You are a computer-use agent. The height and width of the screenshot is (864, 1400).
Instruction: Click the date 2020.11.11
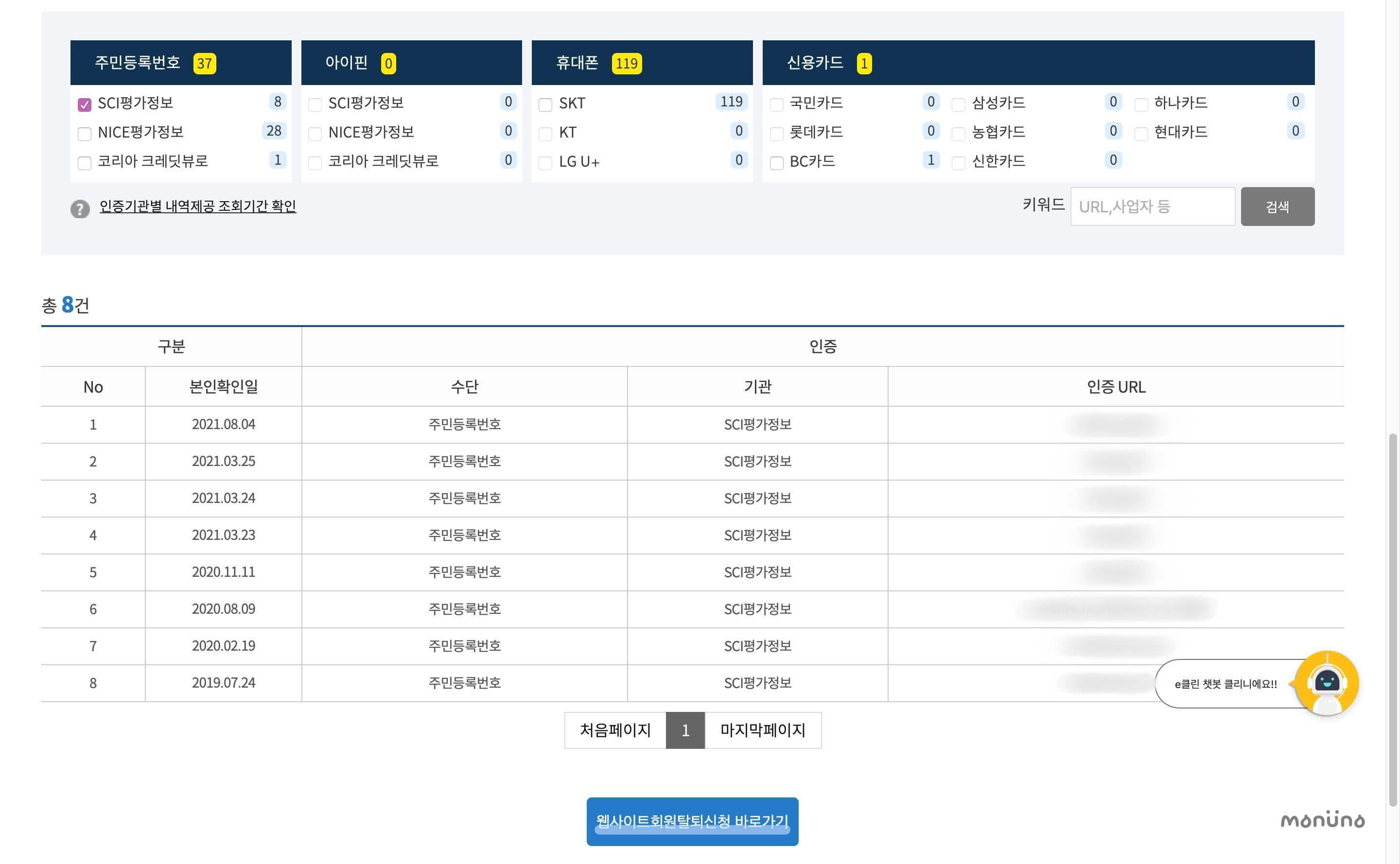[224, 572]
